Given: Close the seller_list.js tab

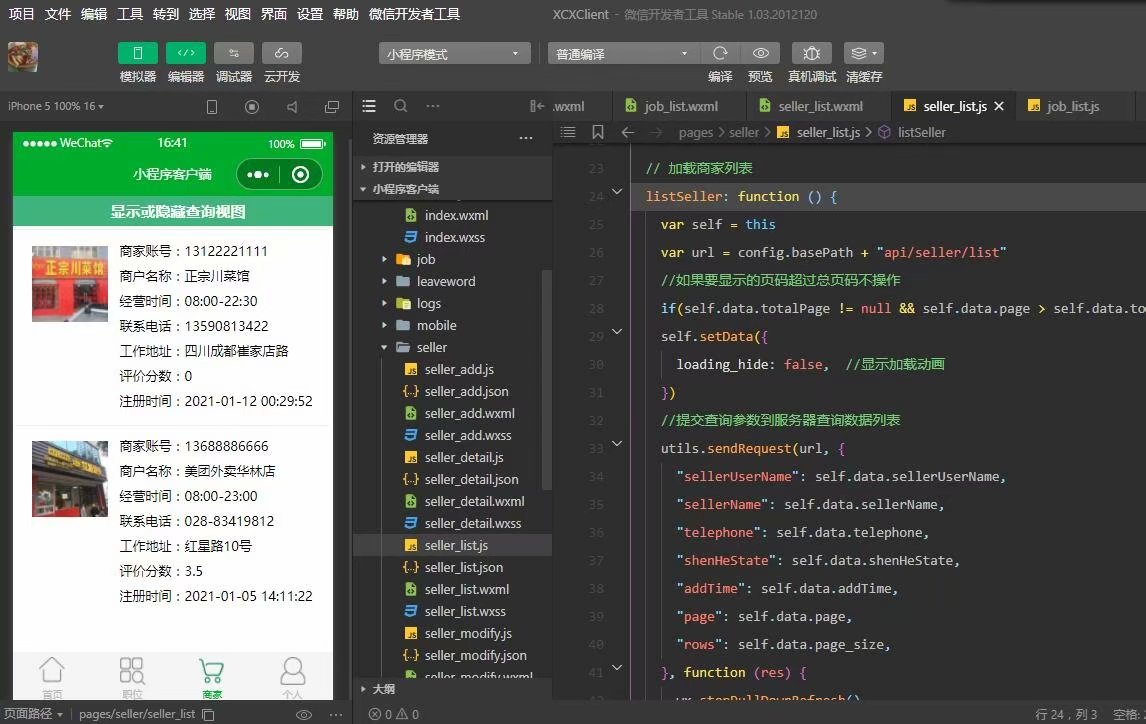Looking at the screenshot, I should 999,106.
